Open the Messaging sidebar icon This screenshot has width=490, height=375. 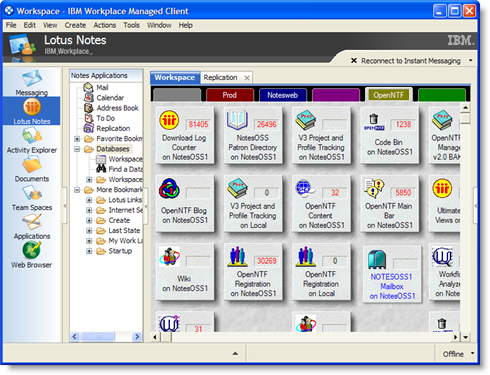click(x=32, y=83)
